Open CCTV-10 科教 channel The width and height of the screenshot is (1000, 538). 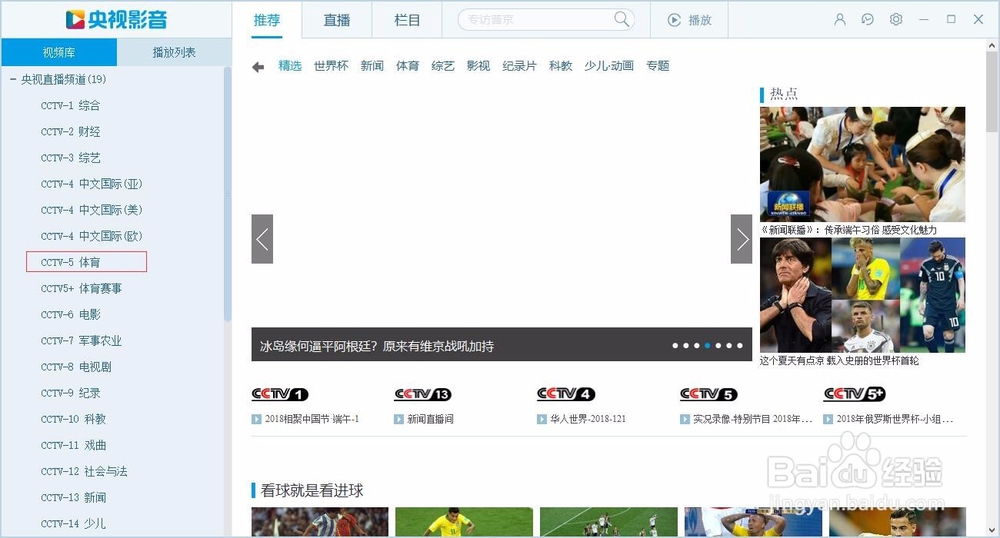click(x=73, y=419)
